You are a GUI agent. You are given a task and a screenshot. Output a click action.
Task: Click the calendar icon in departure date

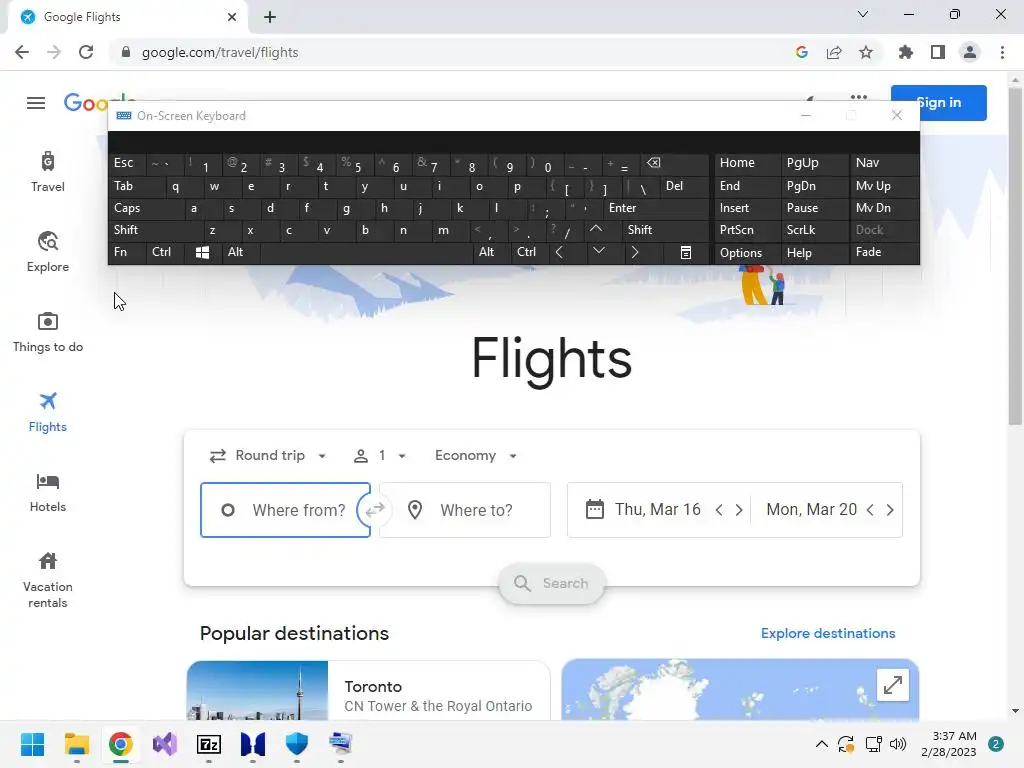pyautogui.click(x=594, y=509)
